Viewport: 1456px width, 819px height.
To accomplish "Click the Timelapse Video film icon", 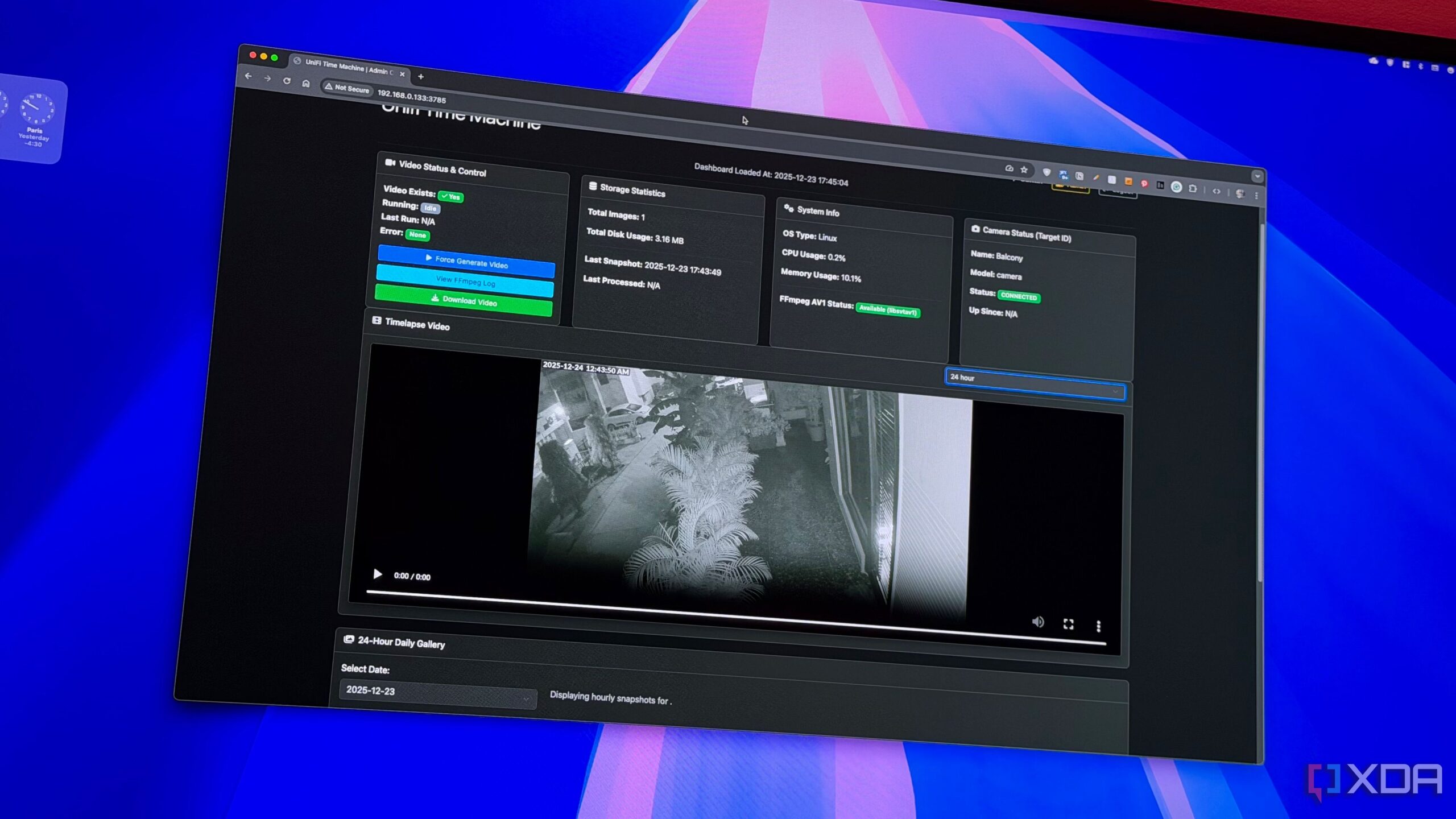I will 377,321.
